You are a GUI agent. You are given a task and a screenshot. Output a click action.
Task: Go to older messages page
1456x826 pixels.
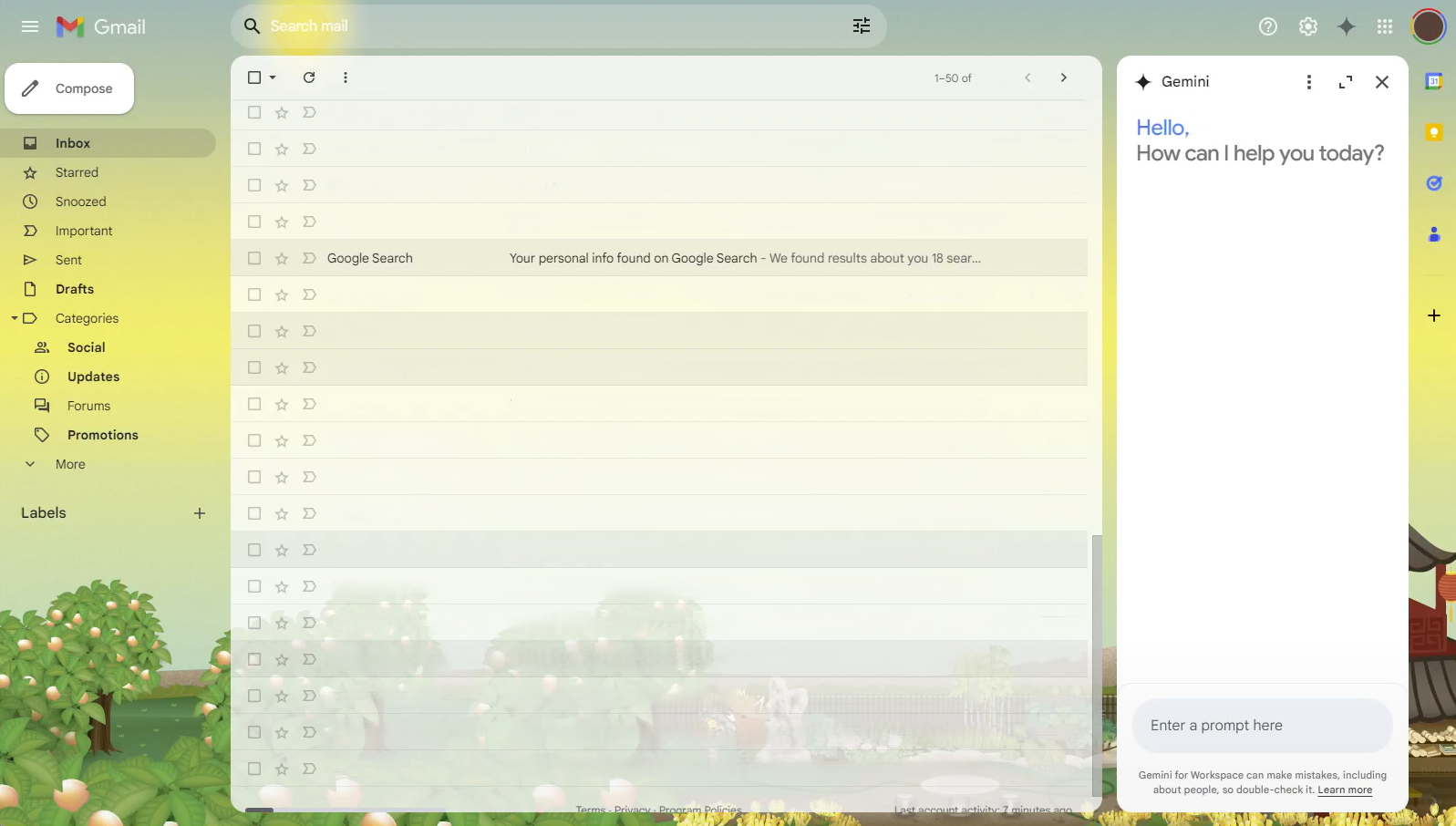[x=1063, y=77]
